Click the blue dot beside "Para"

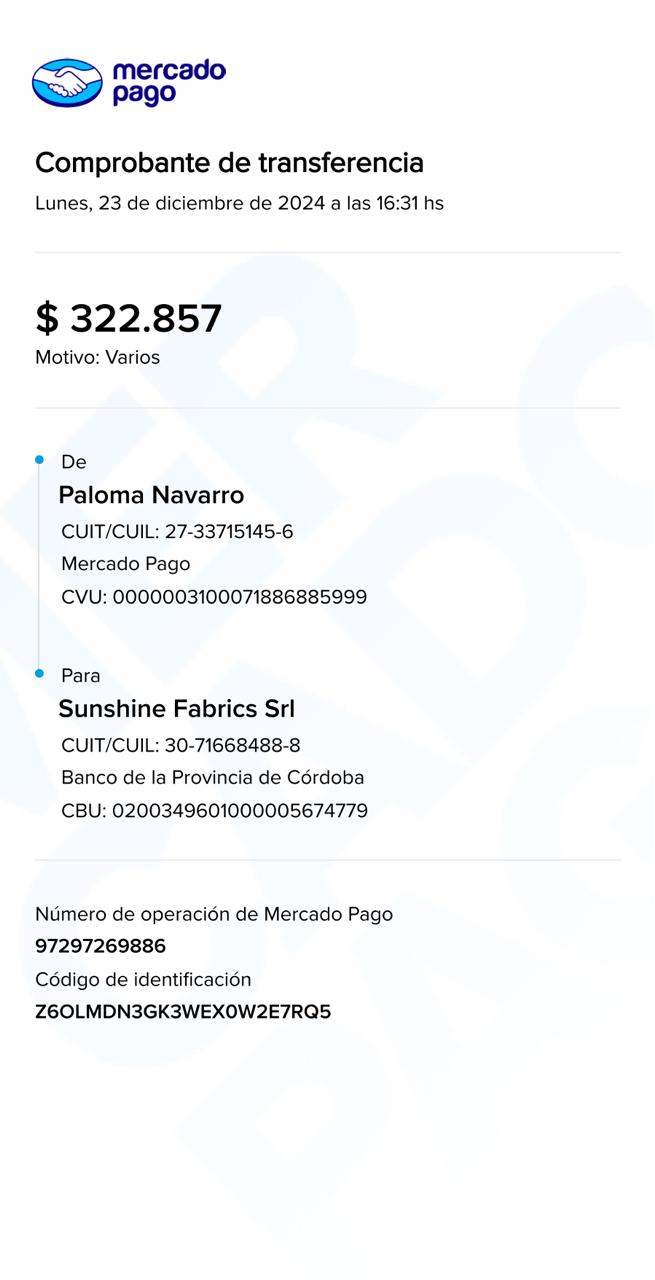(x=39, y=674)
